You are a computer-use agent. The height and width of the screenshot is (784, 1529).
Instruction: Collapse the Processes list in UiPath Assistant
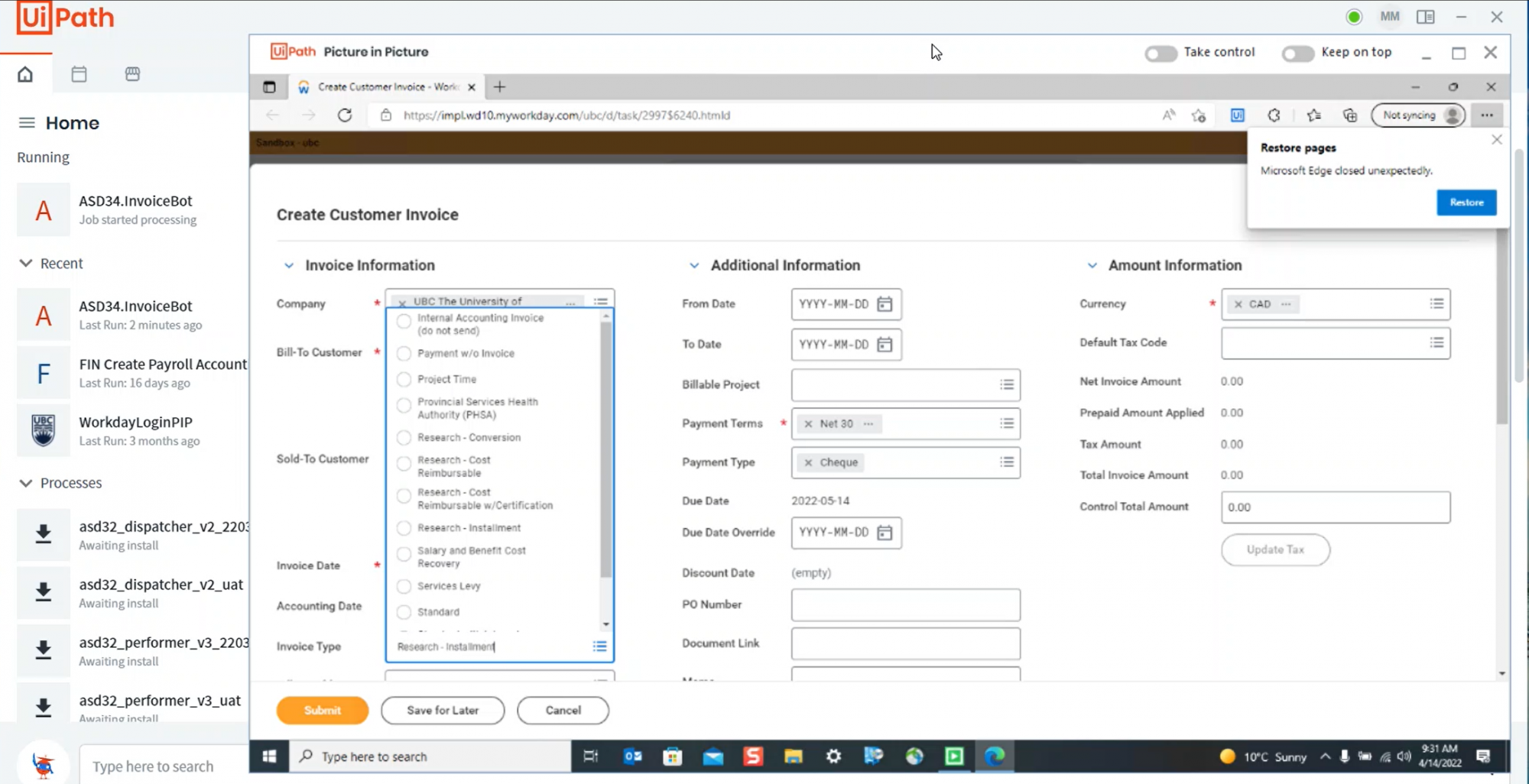point(25,483)
